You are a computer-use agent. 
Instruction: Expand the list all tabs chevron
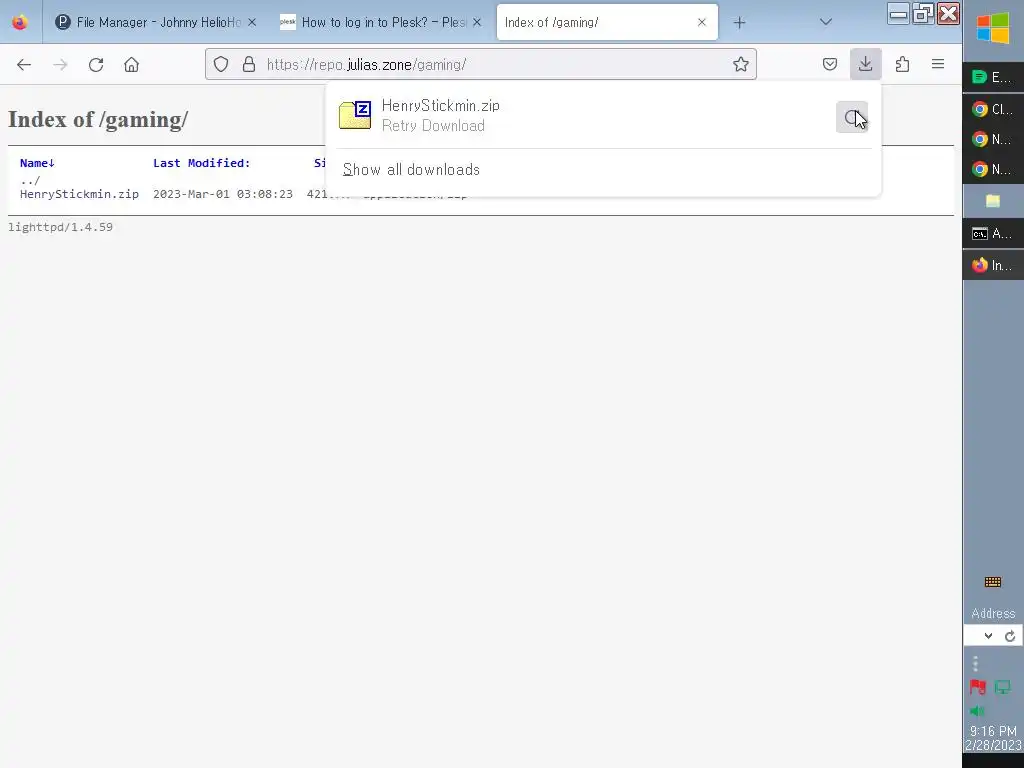pos(825,22)
